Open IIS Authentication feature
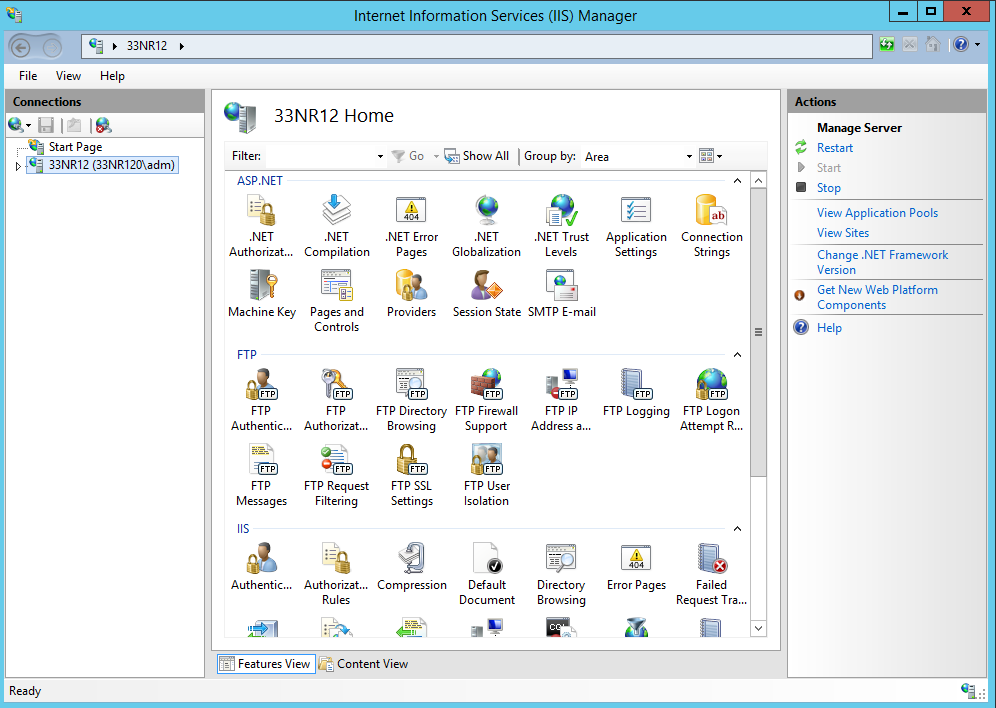996x708 pixels. pyautogui.click(x=261, y=566)
